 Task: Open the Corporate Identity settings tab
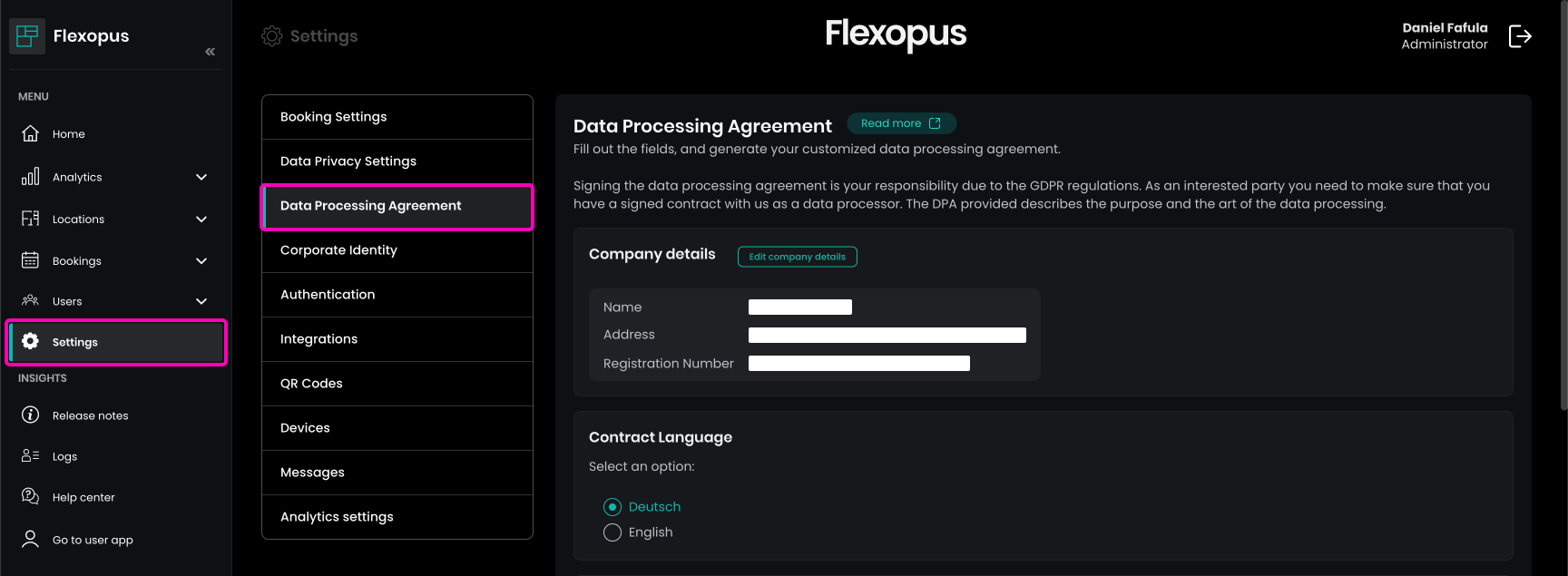click(397, 250)
